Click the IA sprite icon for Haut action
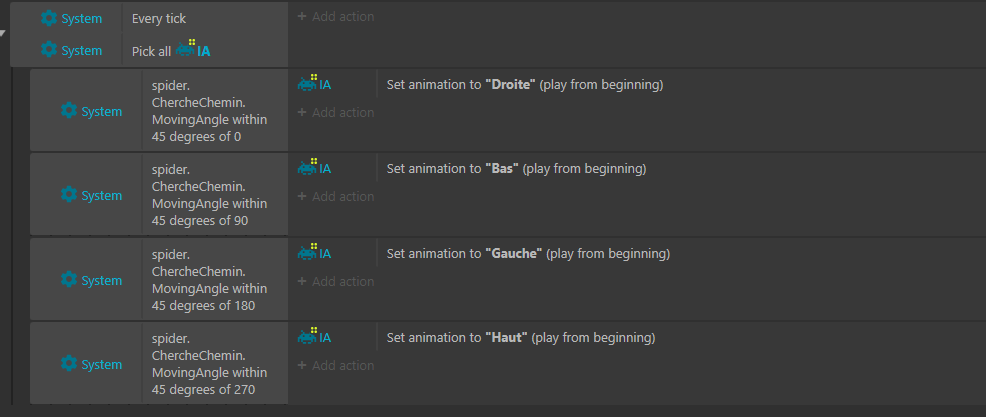This screenshot has height=417, width=986. coord(307,336)
